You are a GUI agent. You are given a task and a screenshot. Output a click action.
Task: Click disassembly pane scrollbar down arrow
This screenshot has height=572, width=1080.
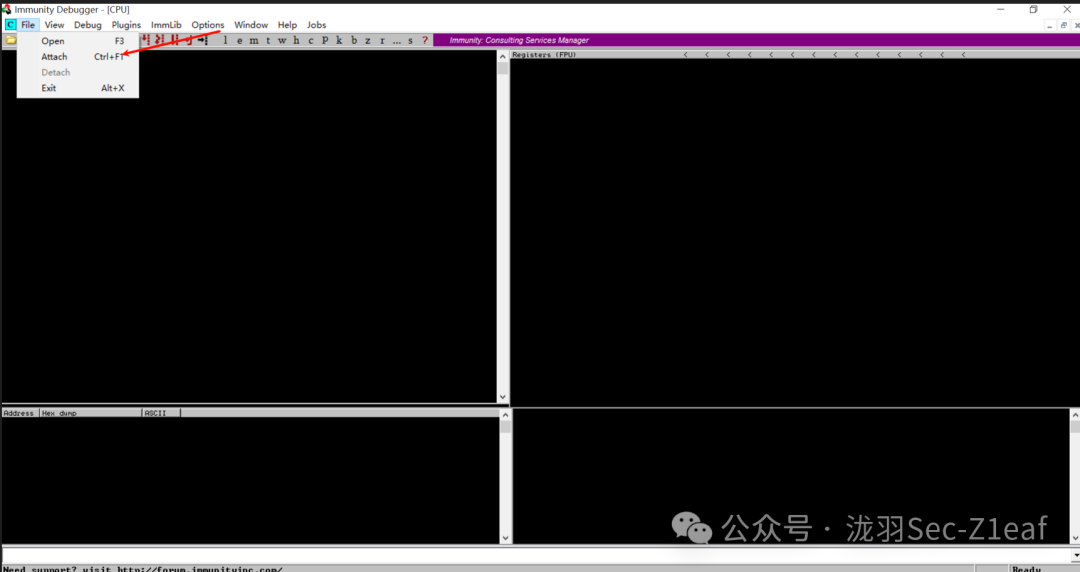click(502, 397)
